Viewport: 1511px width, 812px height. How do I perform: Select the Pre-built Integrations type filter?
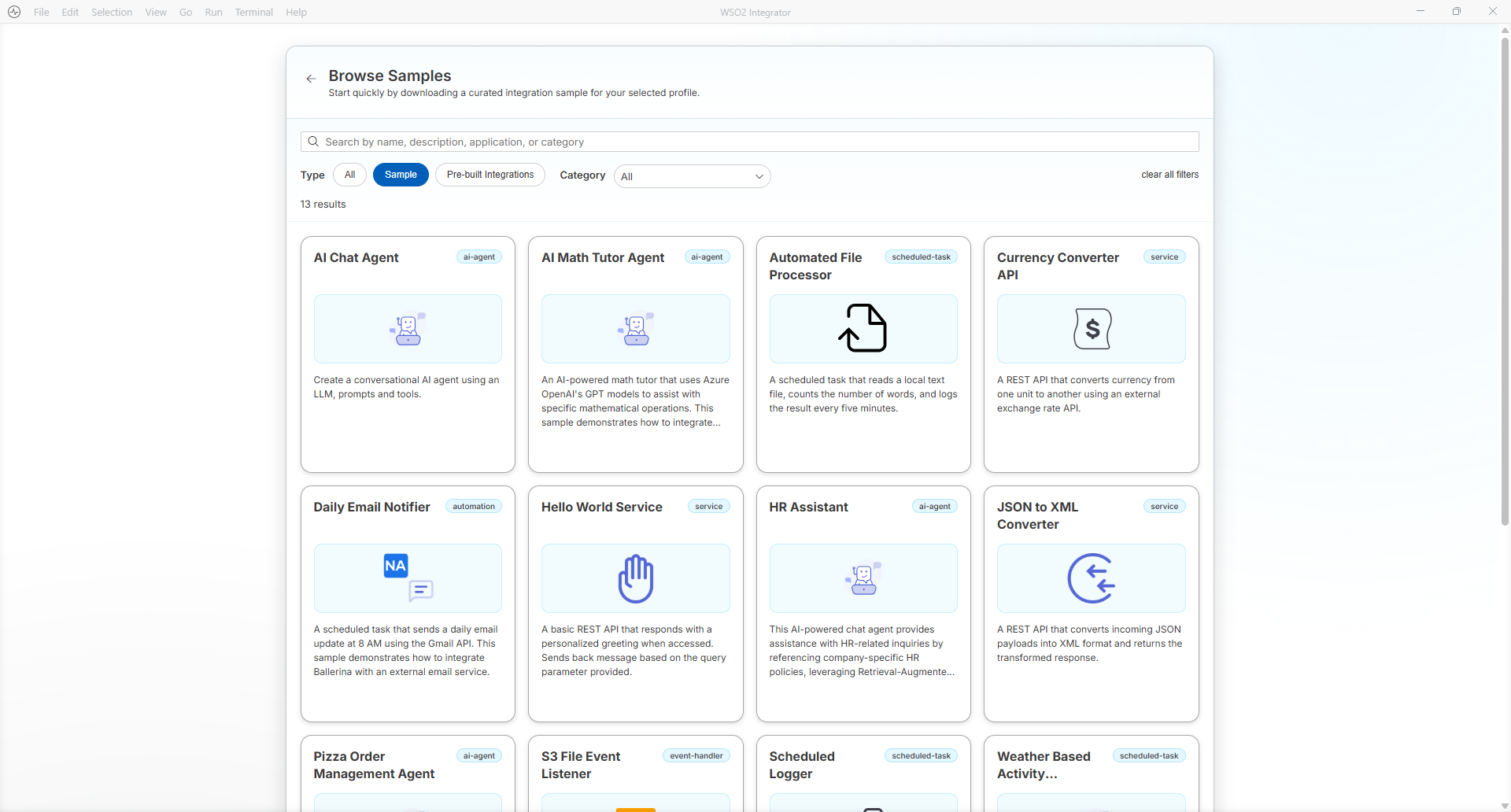[x=490, y=175]
